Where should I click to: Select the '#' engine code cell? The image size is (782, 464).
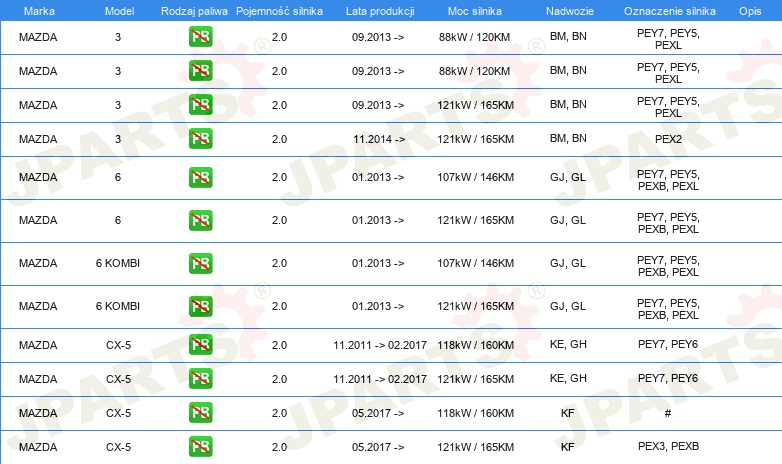668,413
